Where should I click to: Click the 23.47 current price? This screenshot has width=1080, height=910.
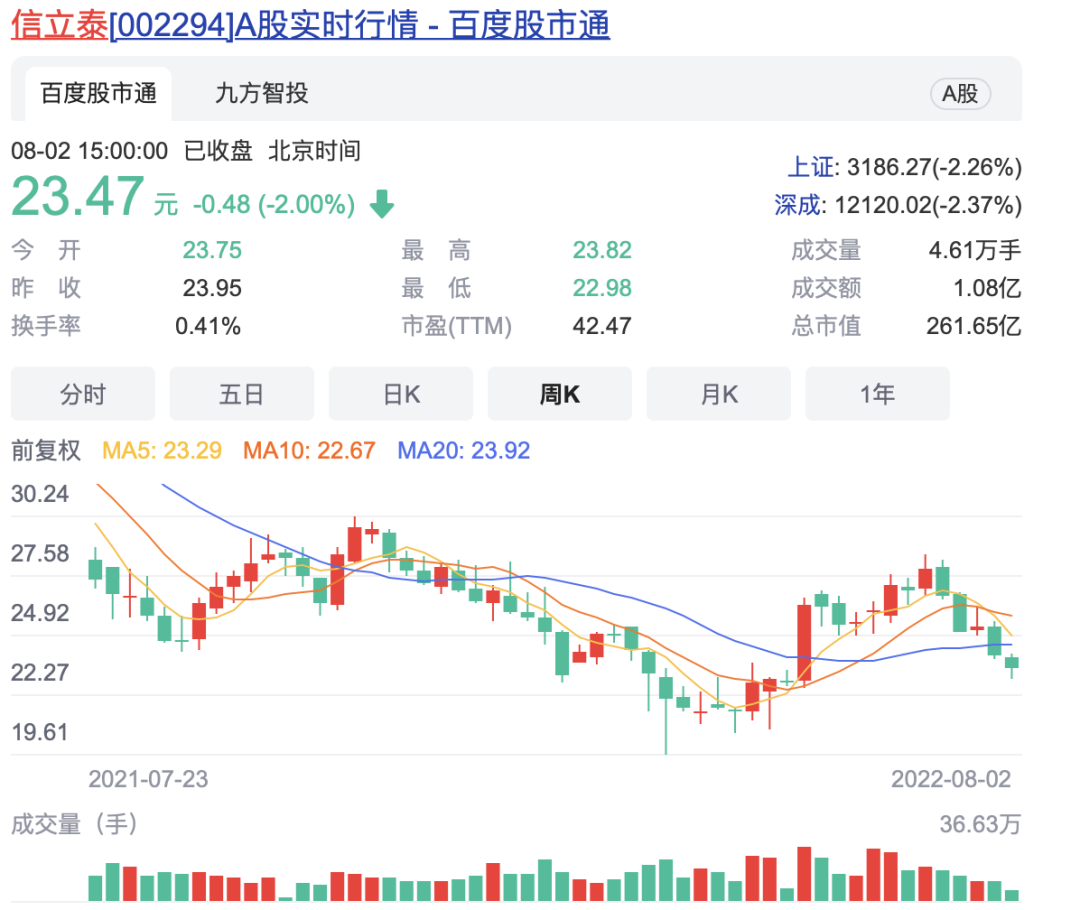point(78,197)
